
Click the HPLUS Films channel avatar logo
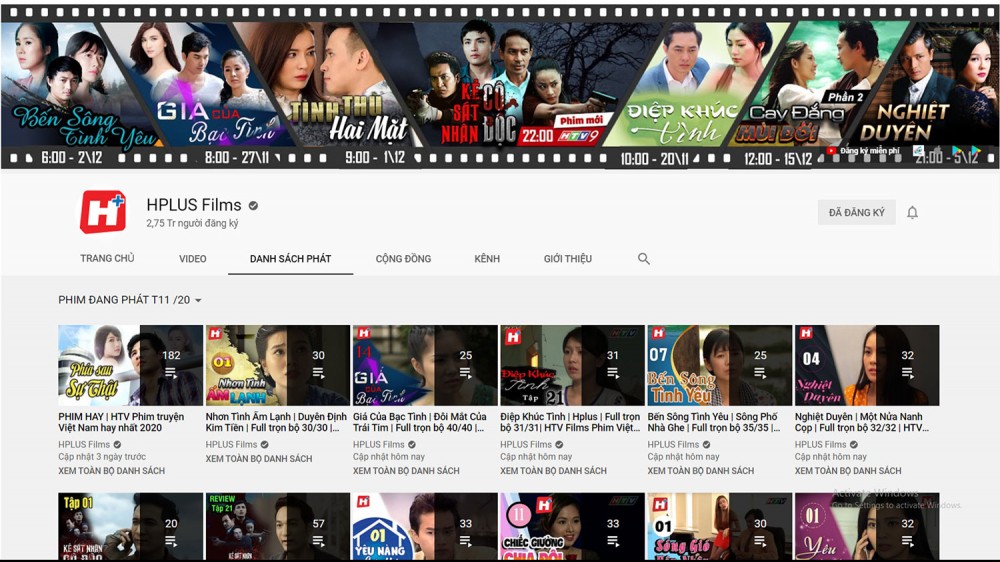(103, 212)
